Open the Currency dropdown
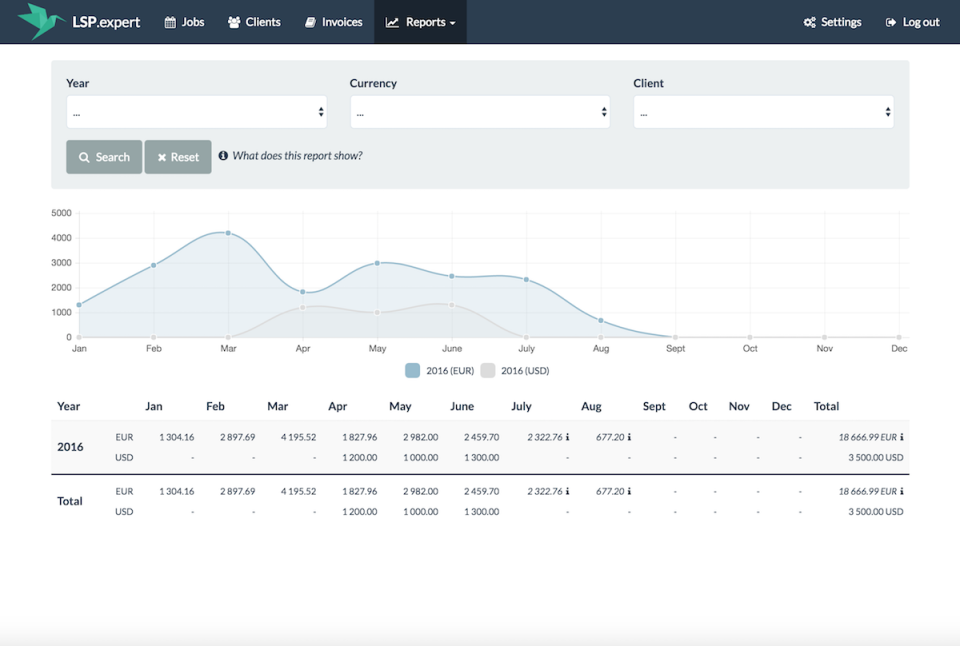960x646 pixels. 480,111
